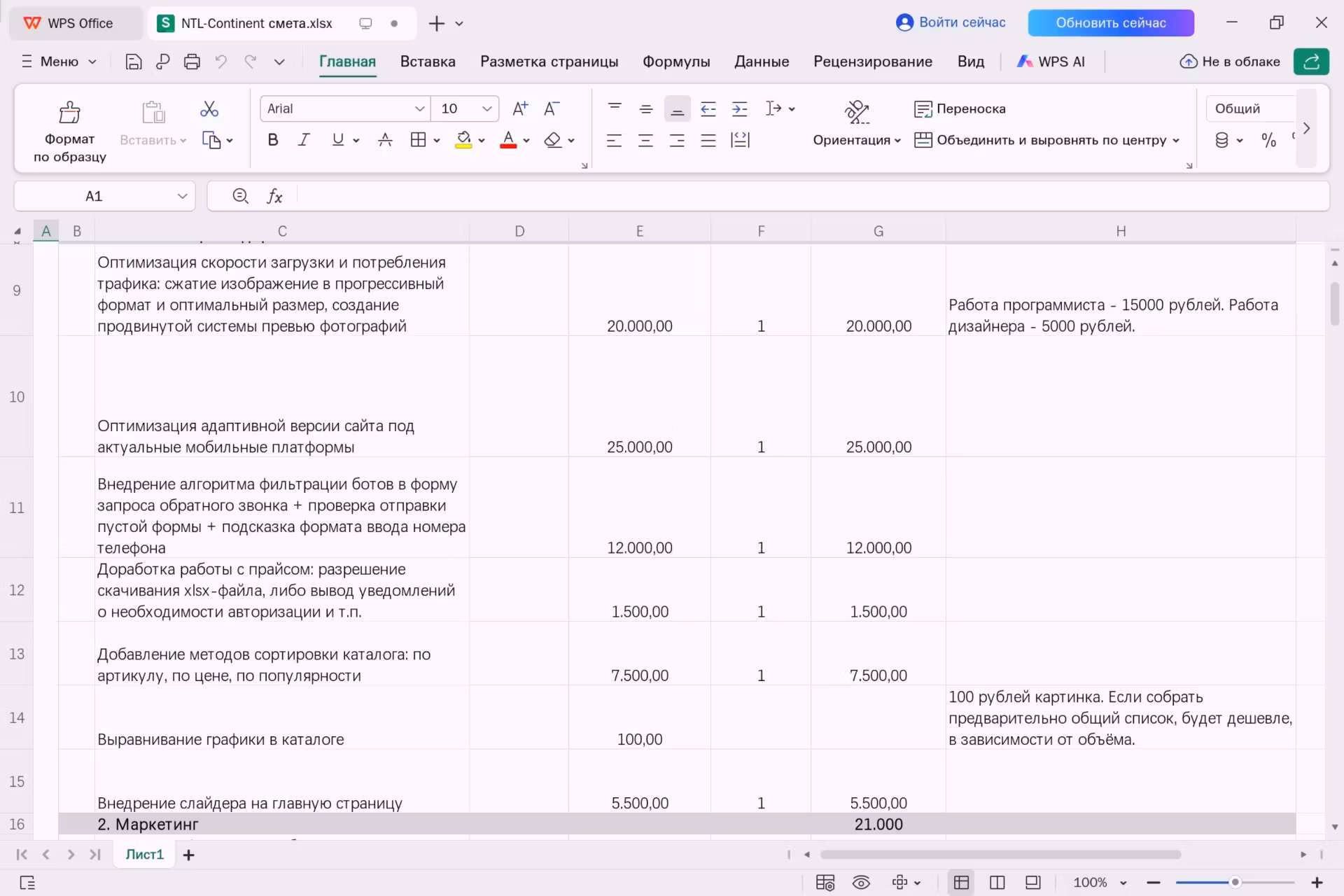Apply the yellow fill color

[x=463, y=140]
